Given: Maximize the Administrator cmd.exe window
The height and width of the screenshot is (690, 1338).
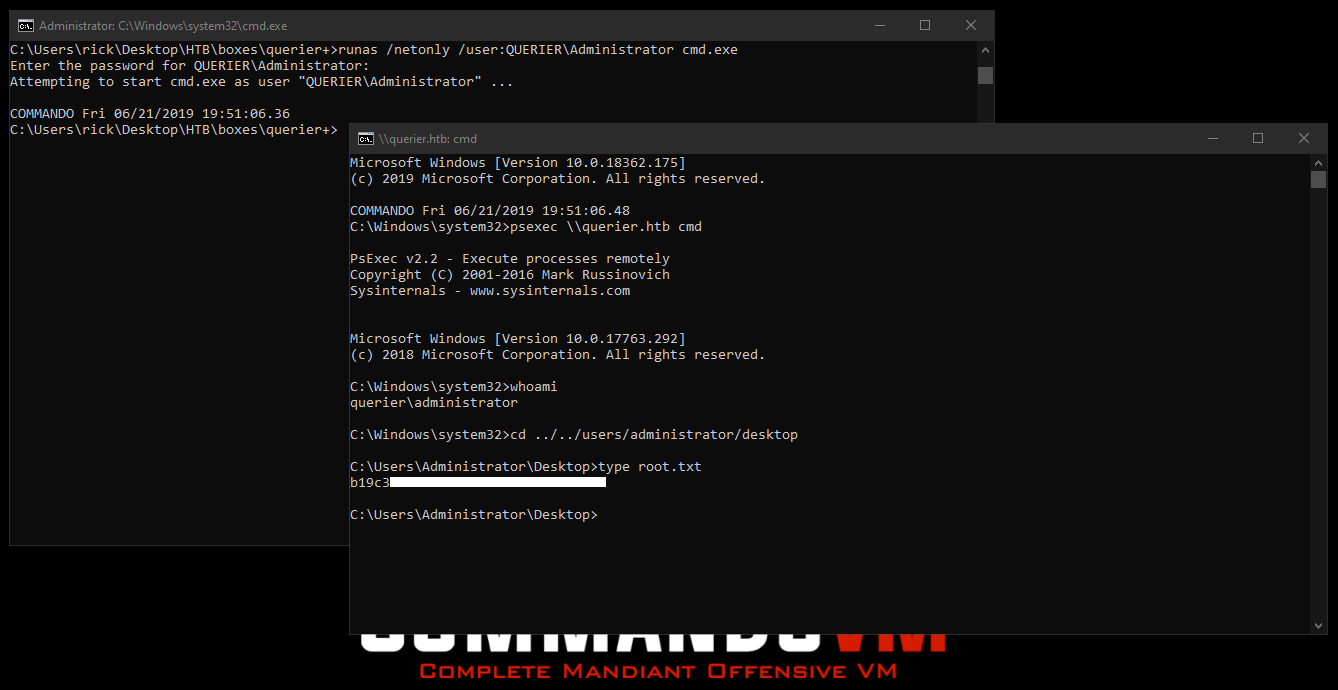Looking at the screenshot, I should (925, 26).
